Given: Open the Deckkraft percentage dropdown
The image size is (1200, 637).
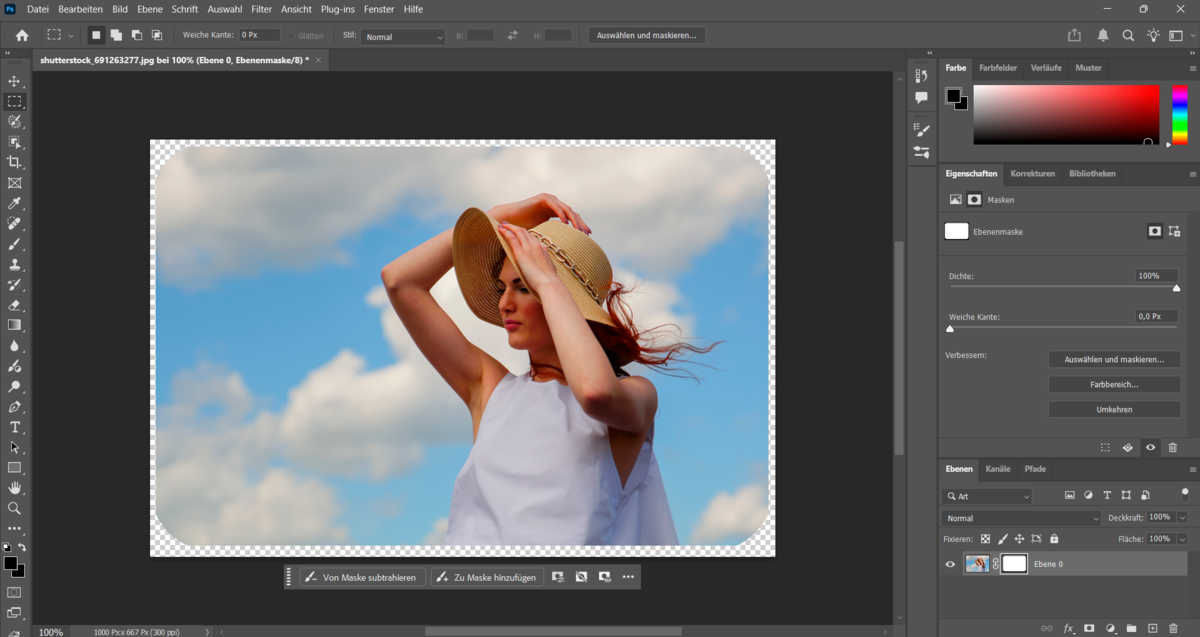Looking at the screenshot, I should coord(1182,517).
